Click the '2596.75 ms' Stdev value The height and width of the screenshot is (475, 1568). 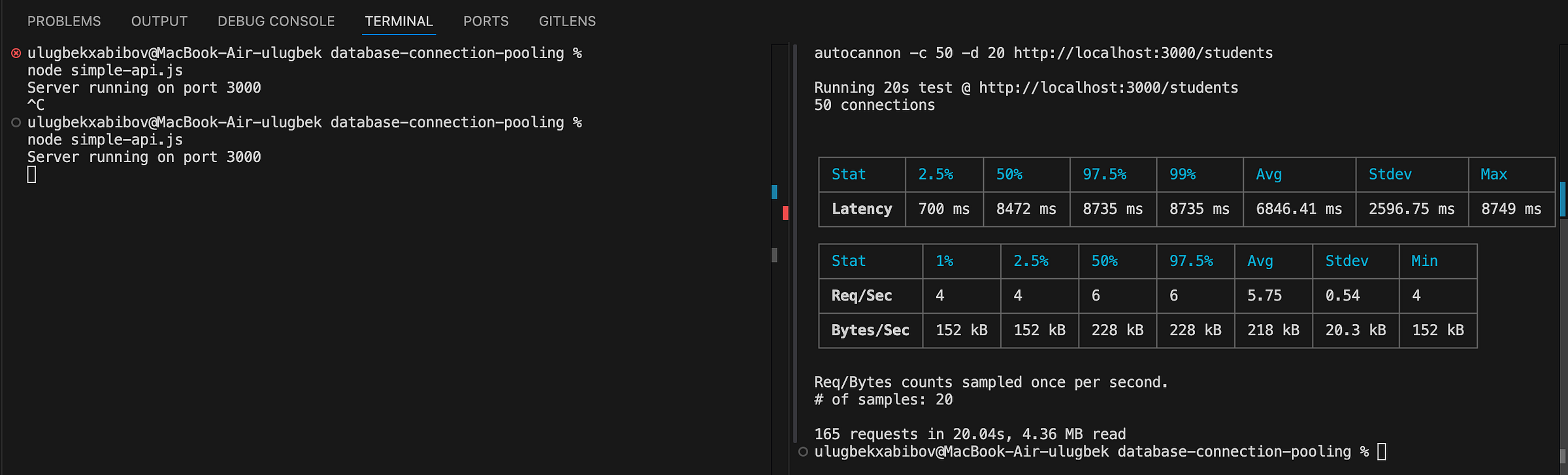pos(1412,209)
